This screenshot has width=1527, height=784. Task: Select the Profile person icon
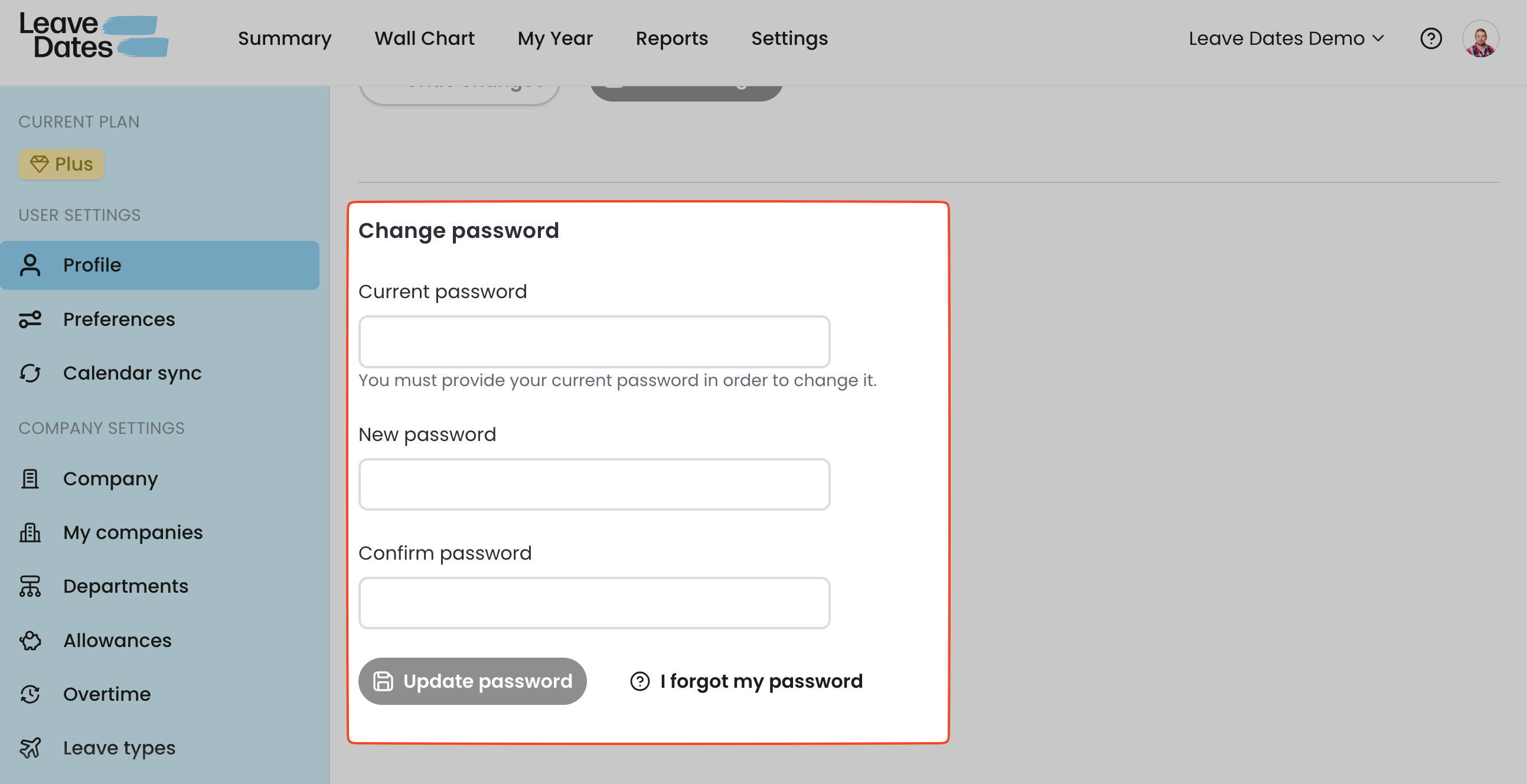click(x=30, y=265)
